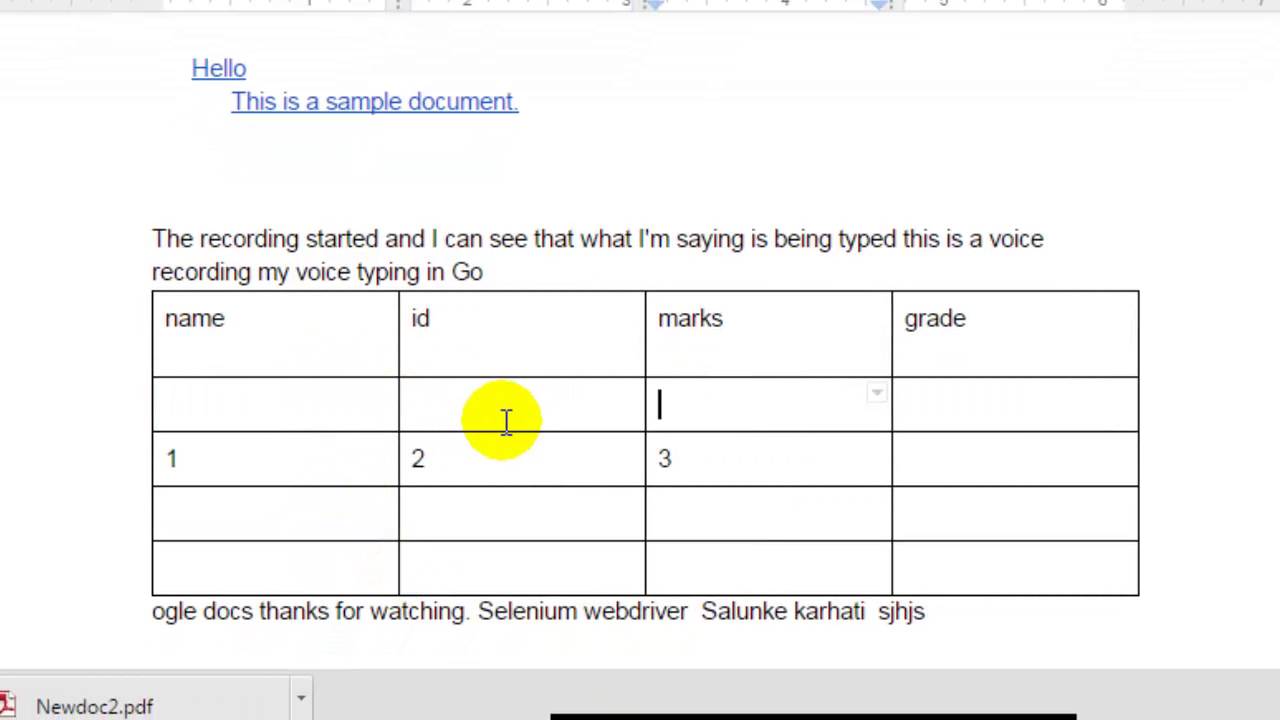Select the "name" header cell
Viewport: 1280px width, 720px height.
[x=275, y=334]
